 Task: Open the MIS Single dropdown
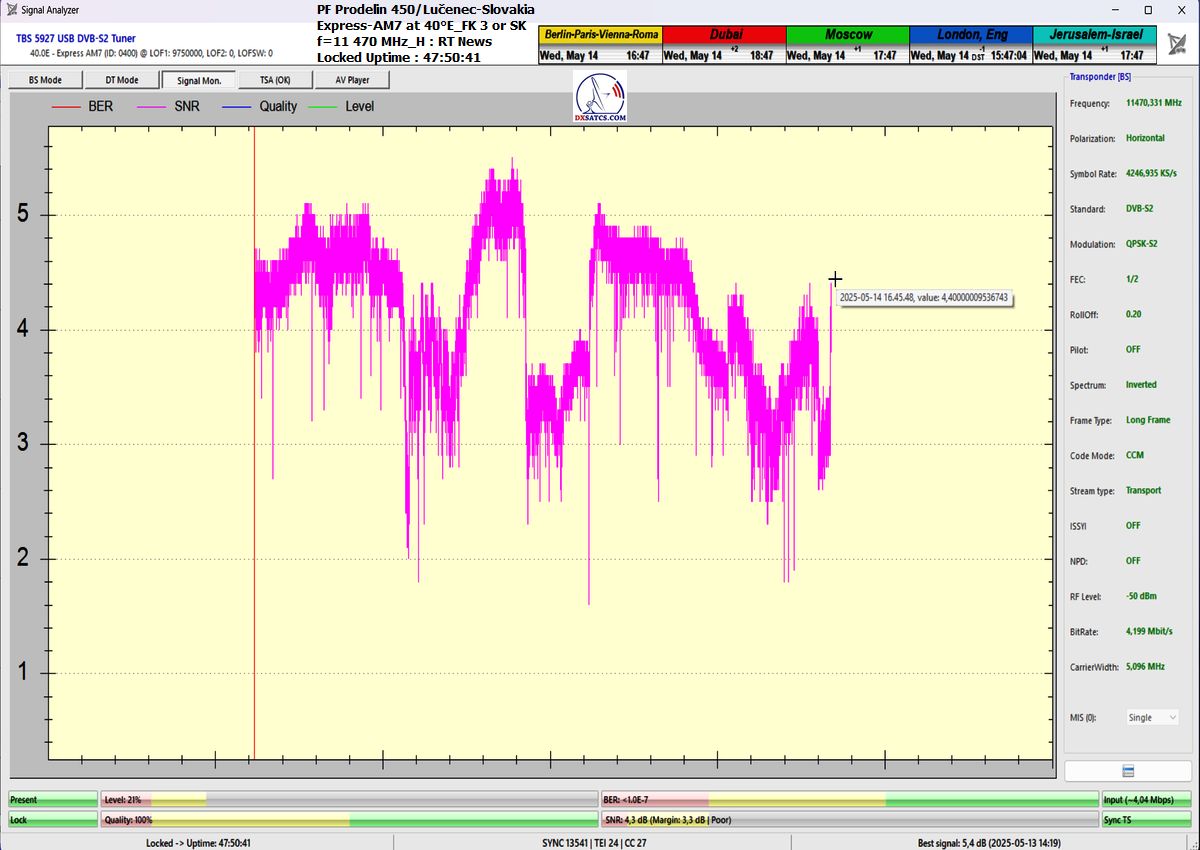click(x=1153, y=718)
